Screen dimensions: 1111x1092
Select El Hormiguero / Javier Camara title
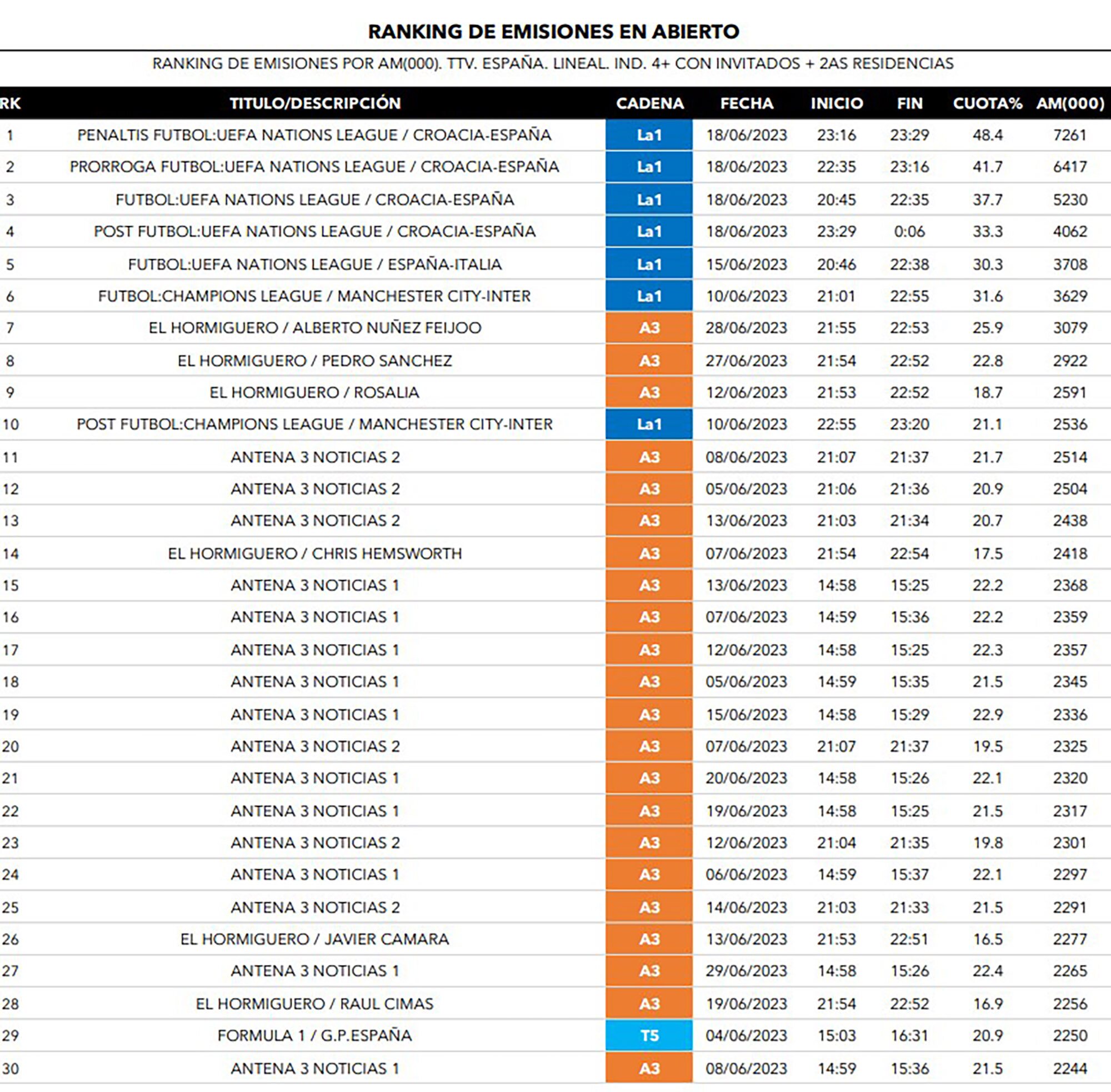(314, 939)
